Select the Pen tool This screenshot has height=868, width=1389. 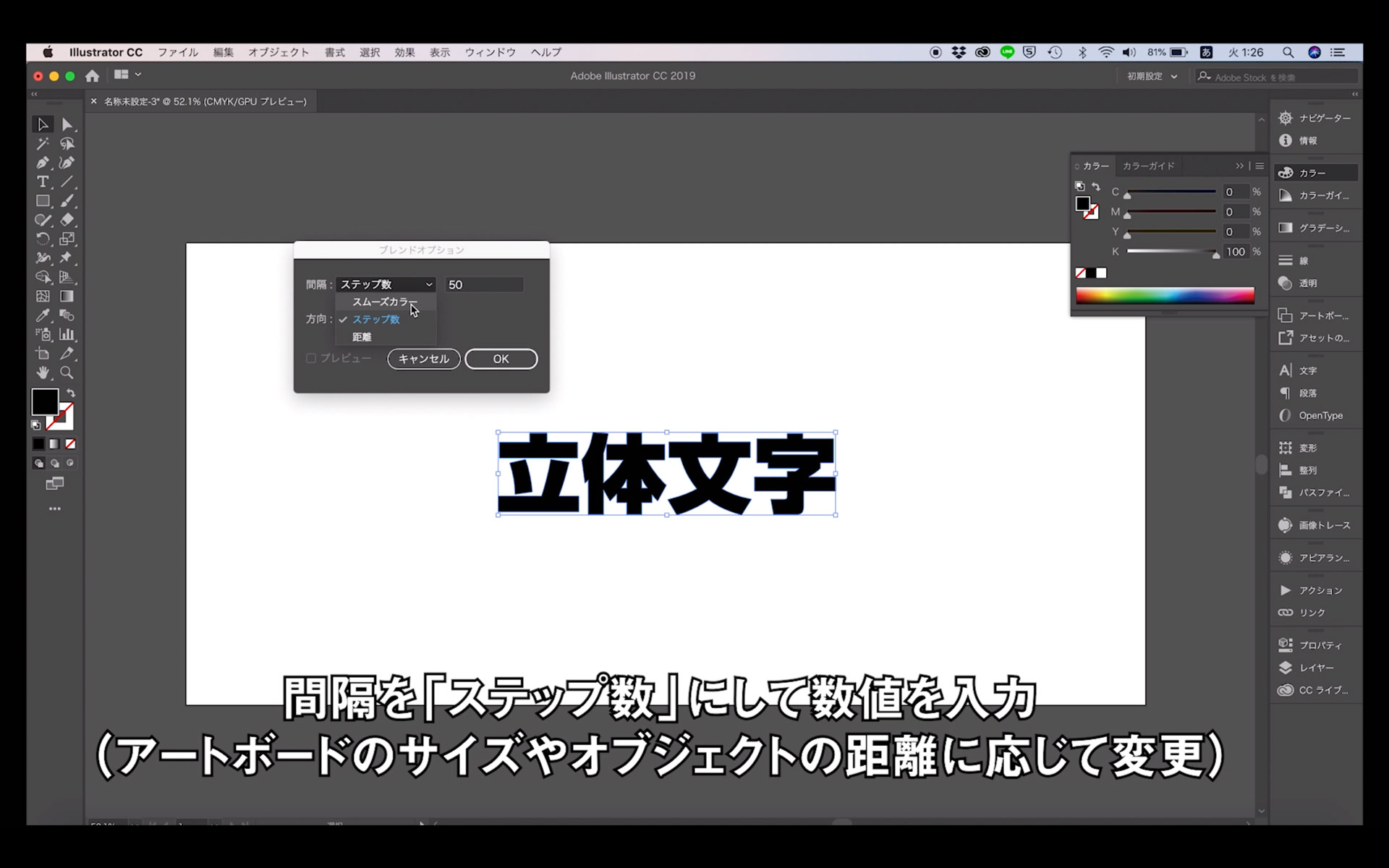(x=43, y=163)
